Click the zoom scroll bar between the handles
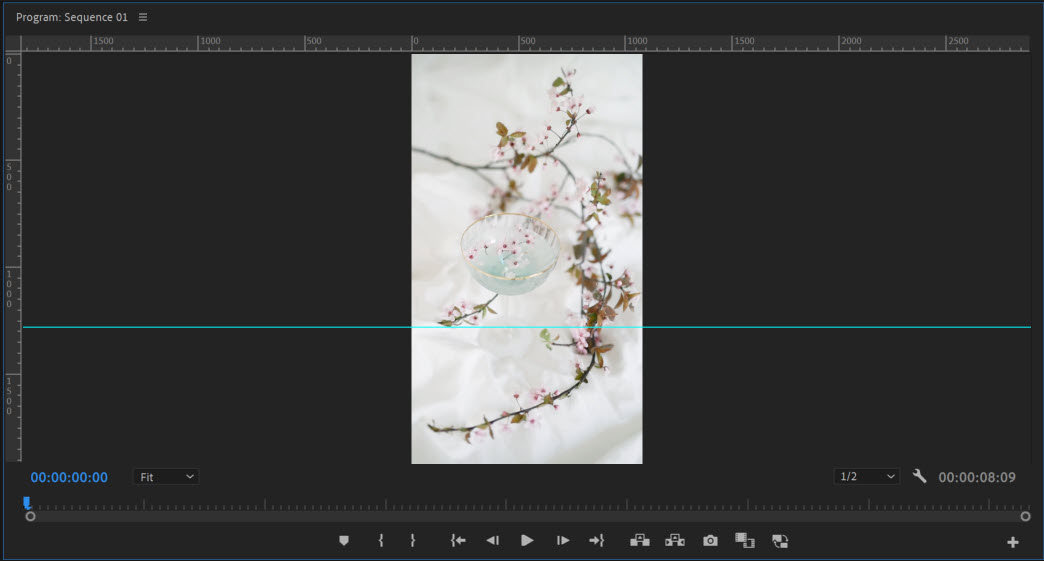Viewport: 1044px width, 561px height. pos(527,516)
